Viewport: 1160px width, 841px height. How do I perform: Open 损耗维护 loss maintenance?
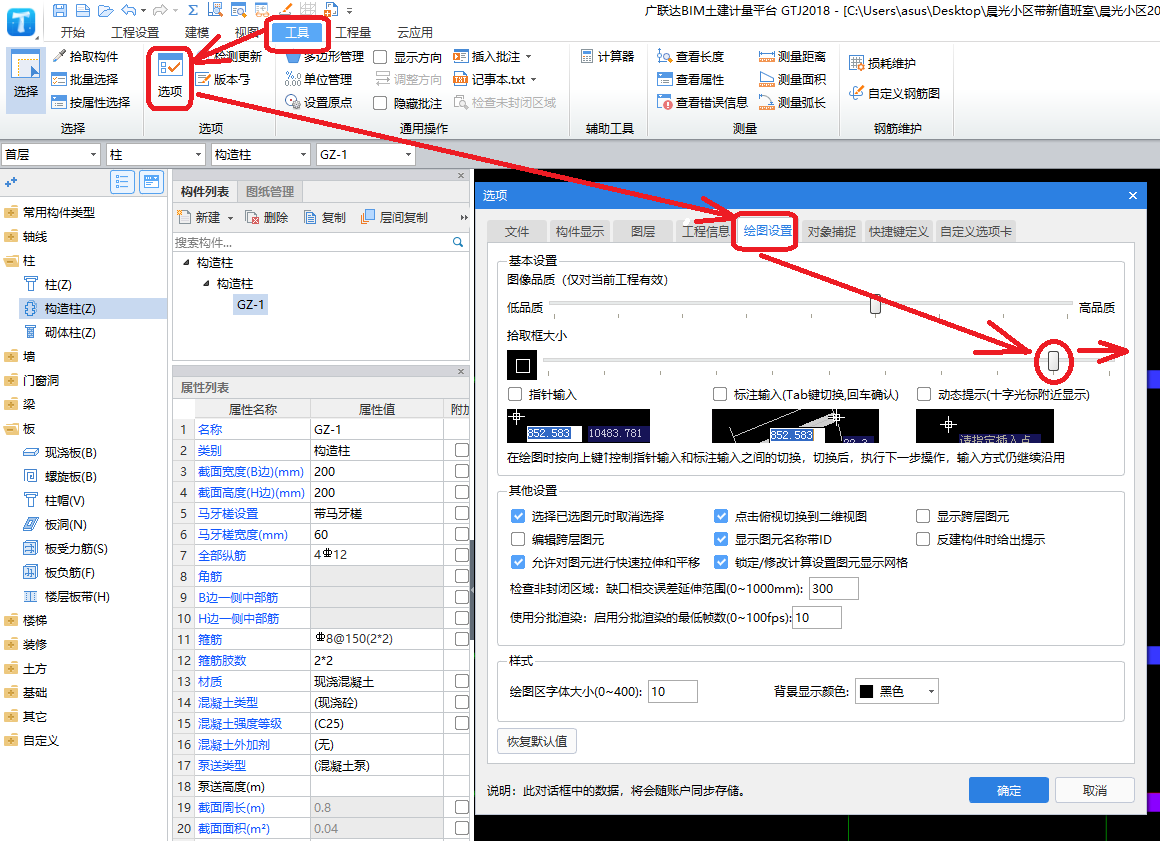(x=883, y=63)
